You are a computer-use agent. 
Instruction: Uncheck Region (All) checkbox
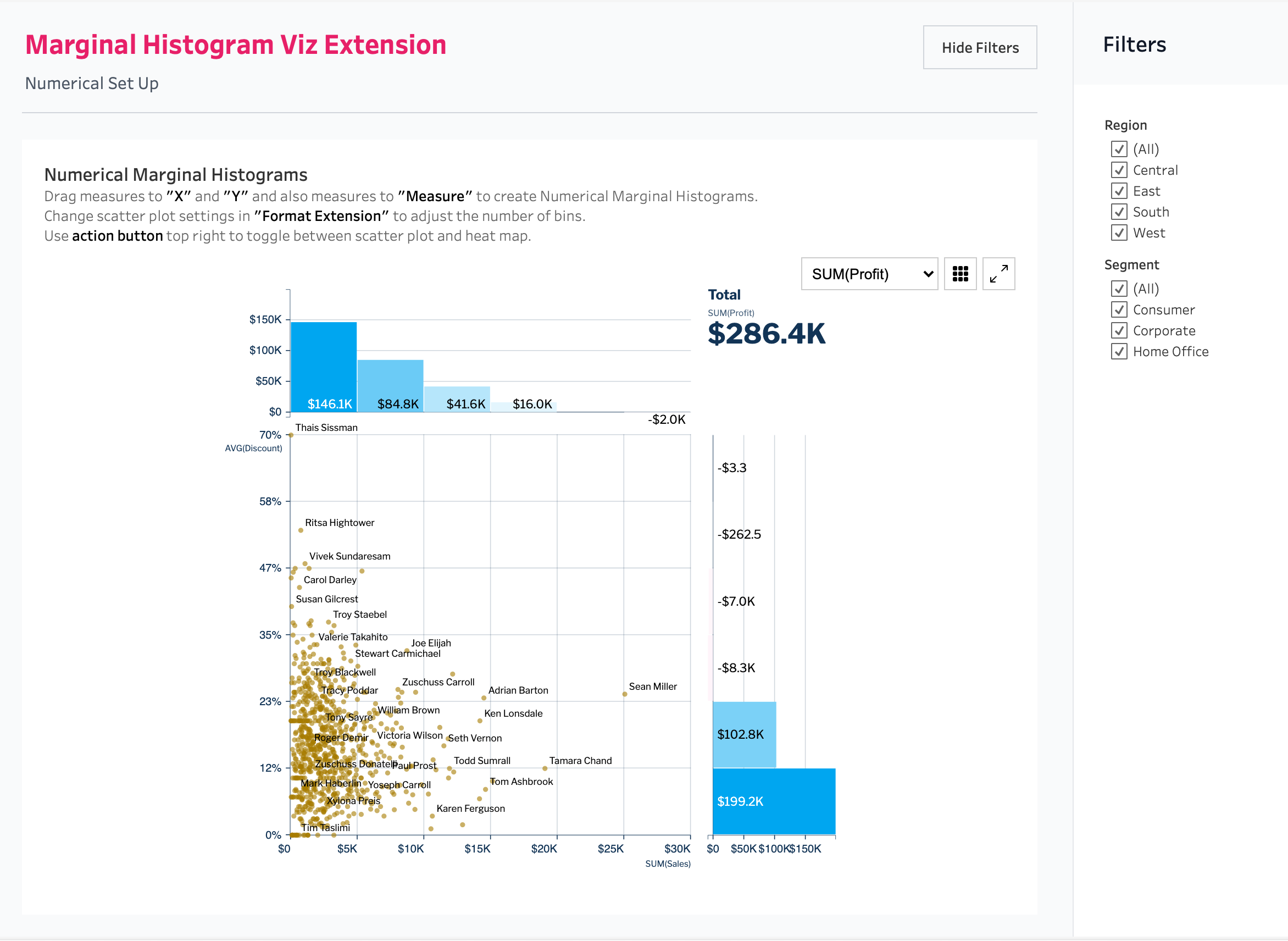tap(1118, 150)
